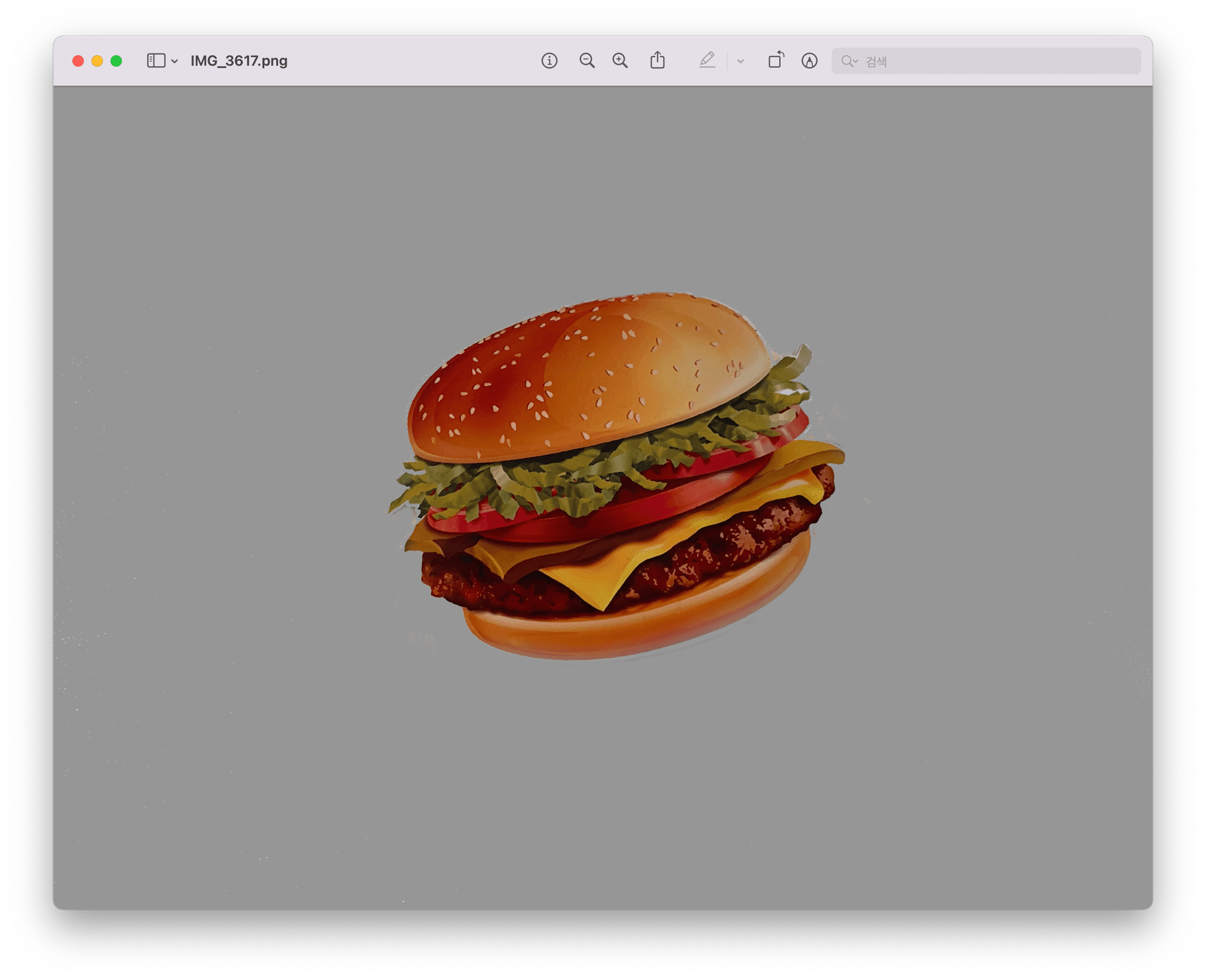Select the highlight pencil tool
Screen dimensions: 1206x980
click(x=707, y=60)
